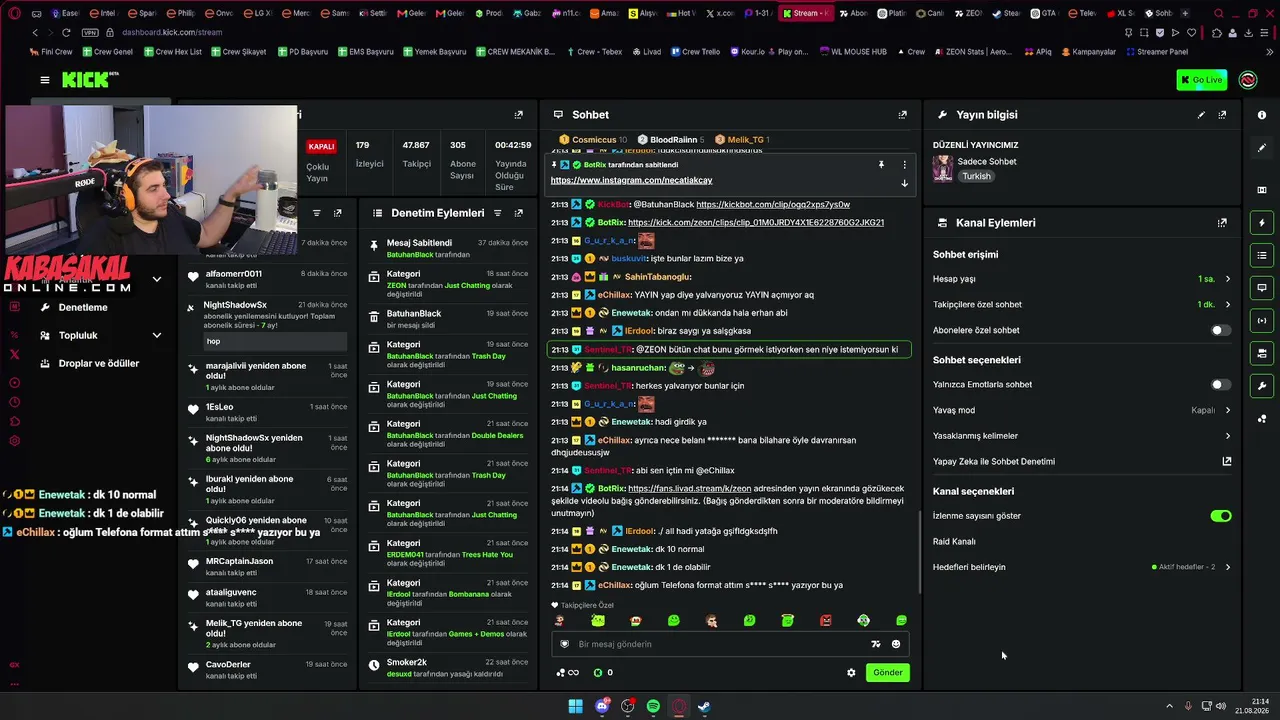Switch to the Stream browser tab

(806, 13)
